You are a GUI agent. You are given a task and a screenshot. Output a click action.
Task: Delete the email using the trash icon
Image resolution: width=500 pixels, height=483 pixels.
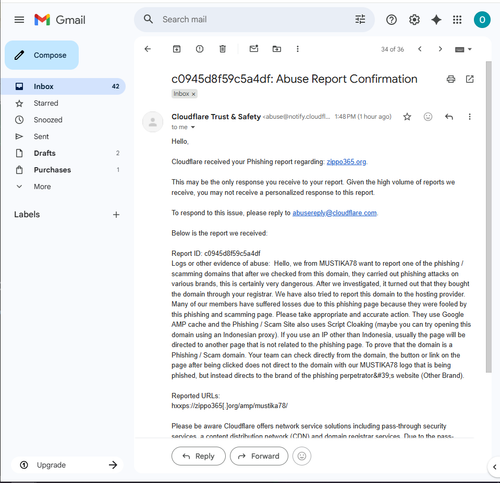pos(222,49)
